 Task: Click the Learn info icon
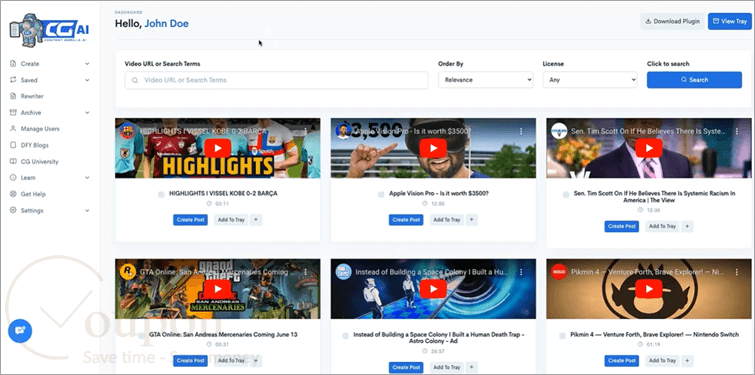click(x=13, y=178)
